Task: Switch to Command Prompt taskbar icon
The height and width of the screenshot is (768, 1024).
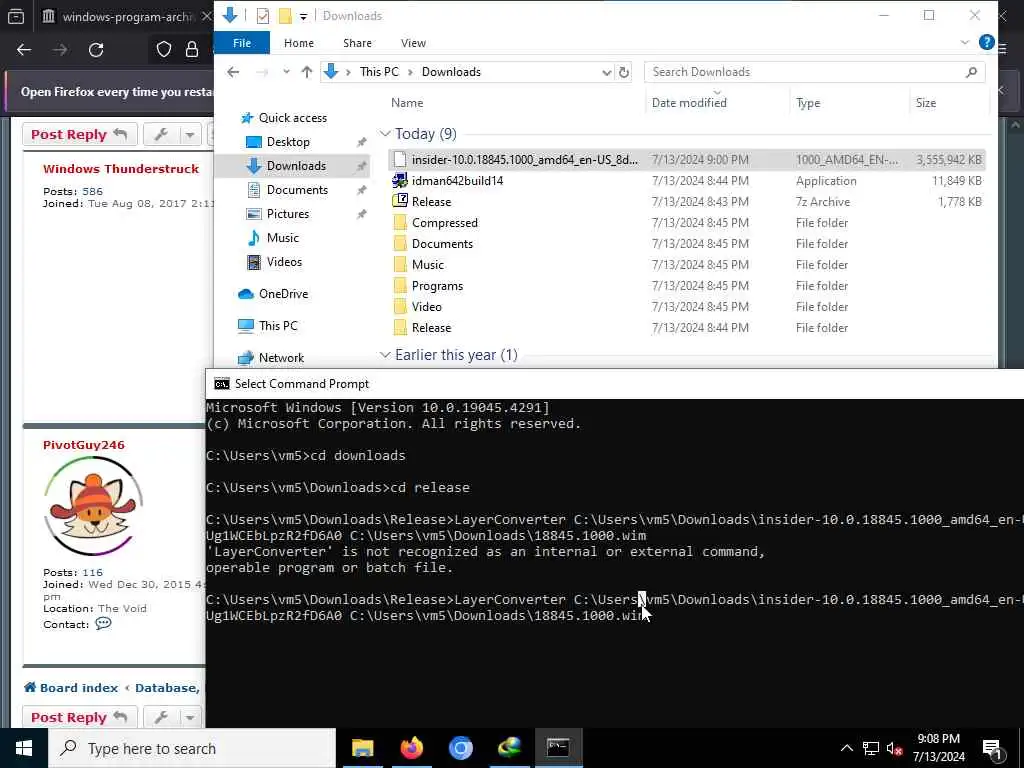Action: tap(558, 748)
